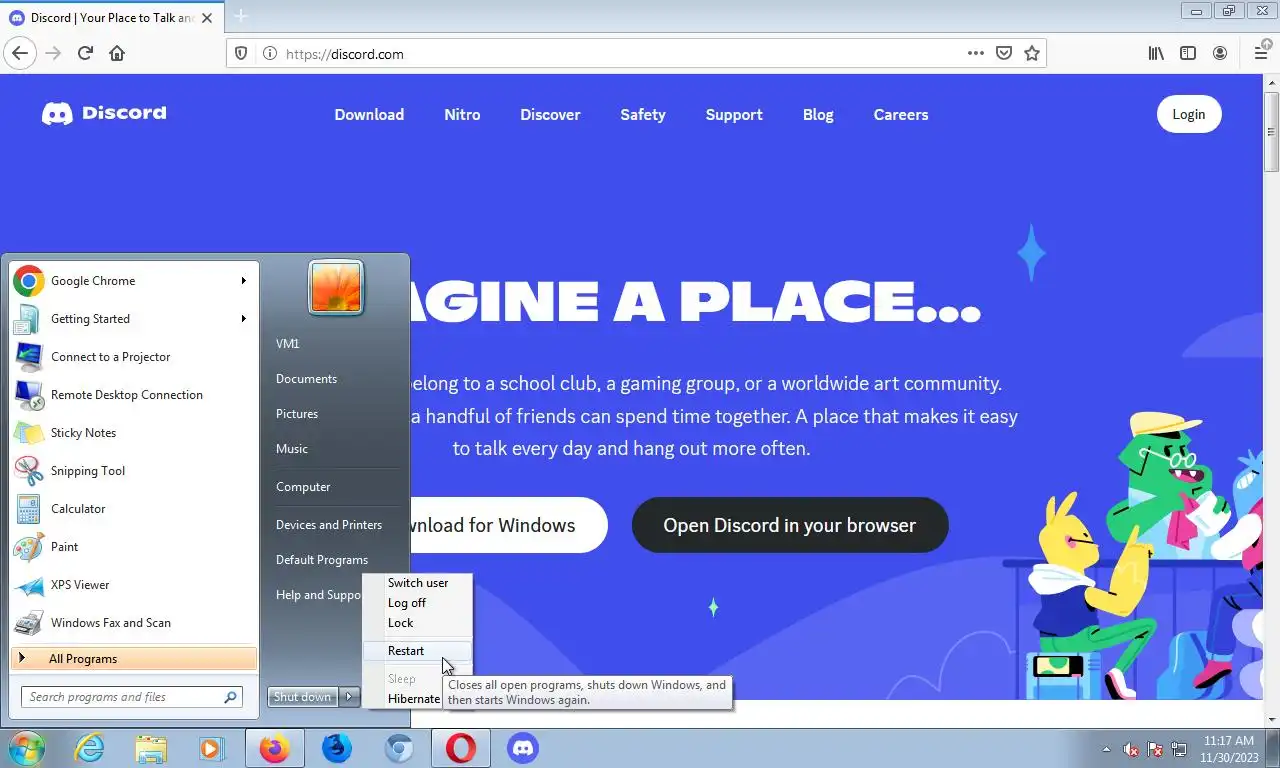The image size is (1280, 768).
Task: Open Documents from Start menu
Action: 306,379
